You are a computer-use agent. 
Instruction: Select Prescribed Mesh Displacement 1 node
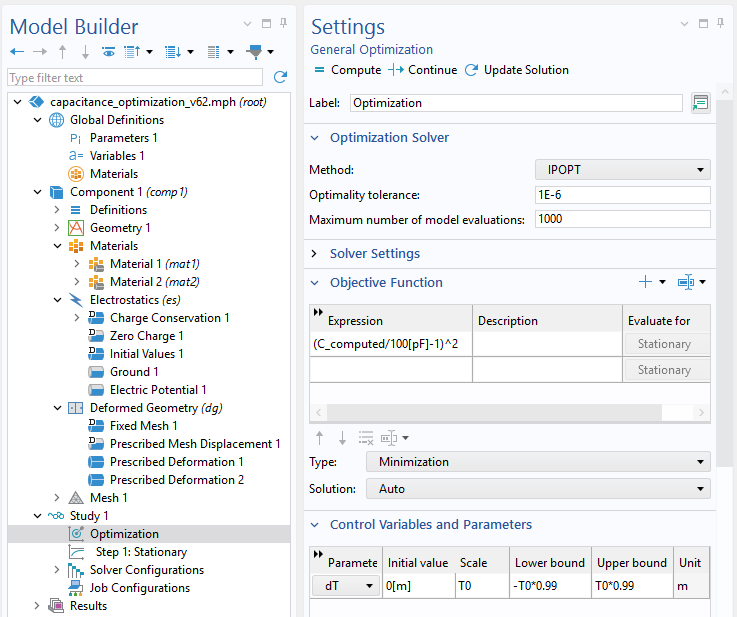point(195,444)
